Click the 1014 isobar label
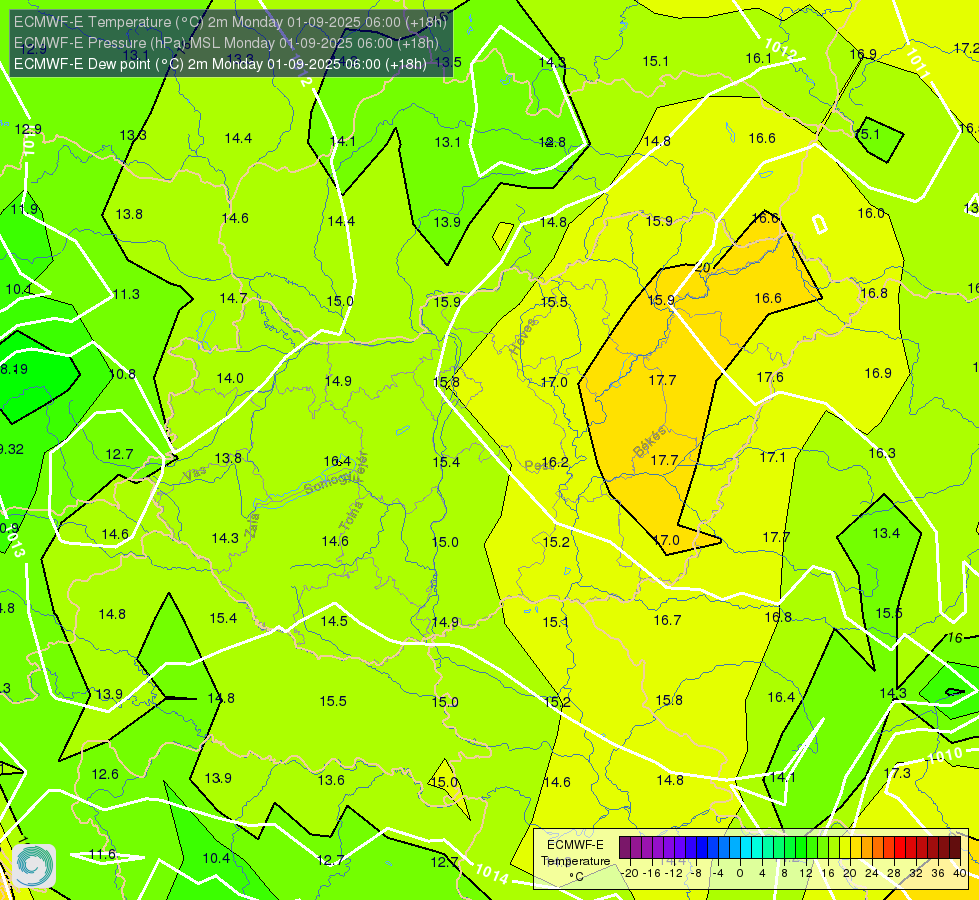 coord(491,873)
